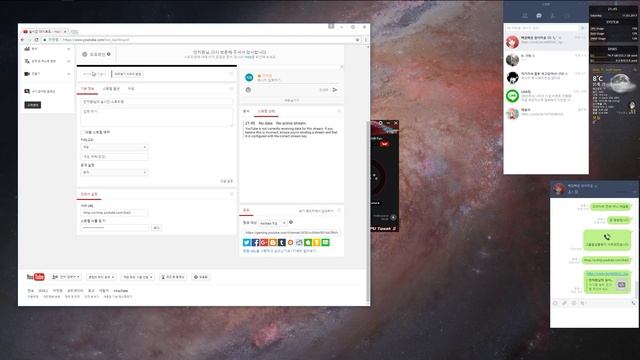640x360 pixels.
Task: Select the stream status tab
Action: [x=266, y=111]
